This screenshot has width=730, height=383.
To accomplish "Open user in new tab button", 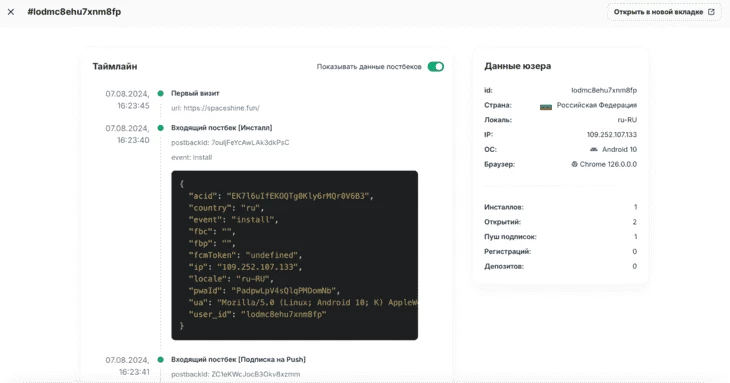I will pyautogui.click(x=664, y=12).
